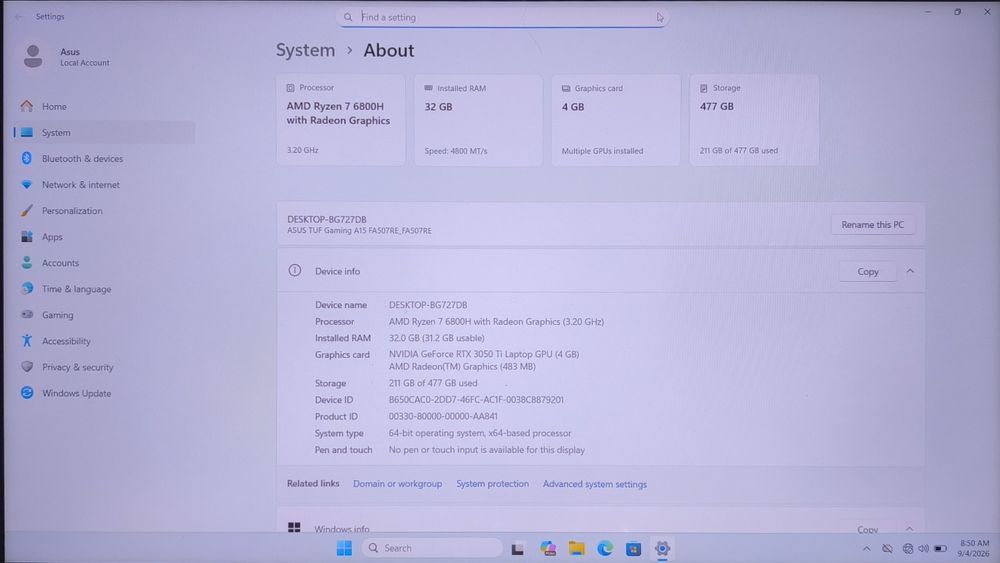Click the battery tray icon
Image resolution: width=1000 pixels, height=563 pixels.
pos(941,548)
